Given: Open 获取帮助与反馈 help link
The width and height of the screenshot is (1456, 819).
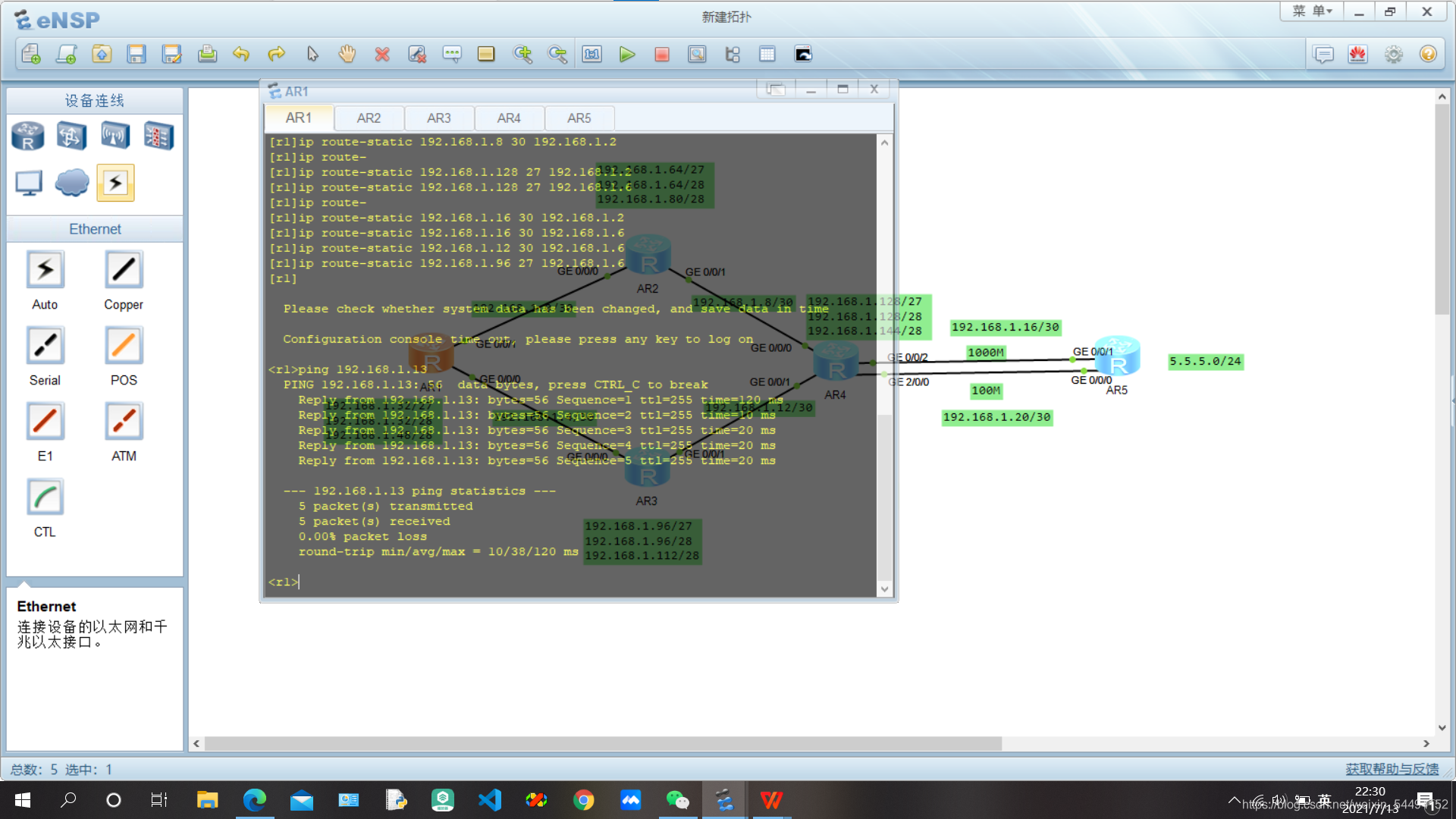Looking at the screenshot, I should click(x=1392, y=769).
